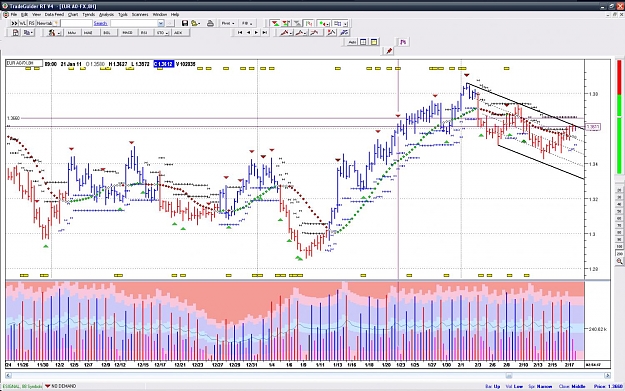This screenshot has width=625, height=391.
Task: Click the zoom magnifier icon beside chart
Action: click(619, 261)
